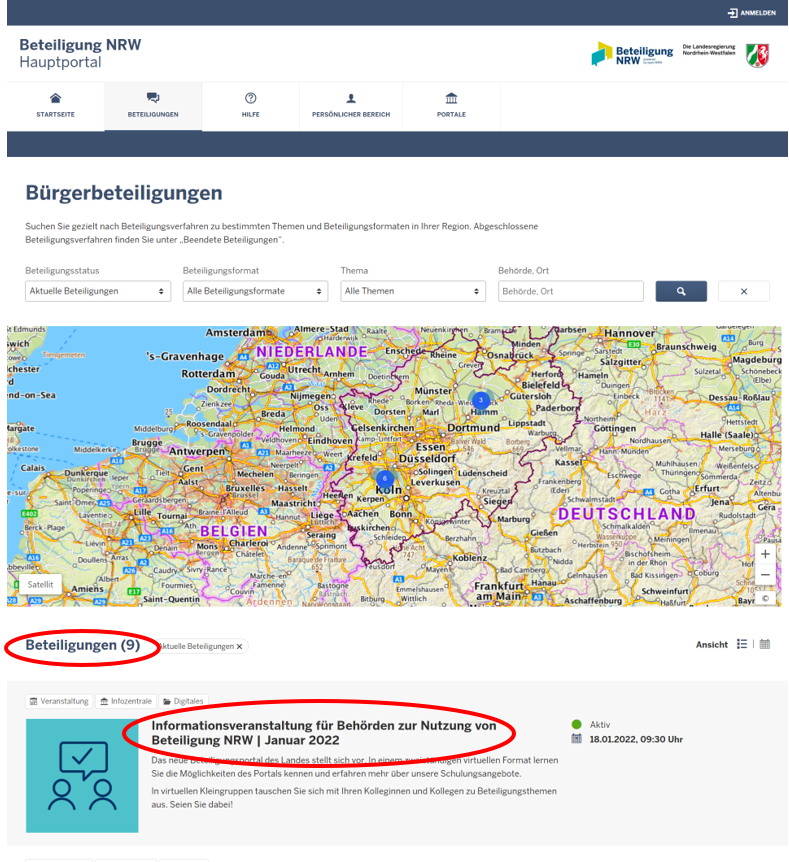This screenshot has width=789, height=862.
Task: Select the Beteiligungen tab
Action: (153, 106)
